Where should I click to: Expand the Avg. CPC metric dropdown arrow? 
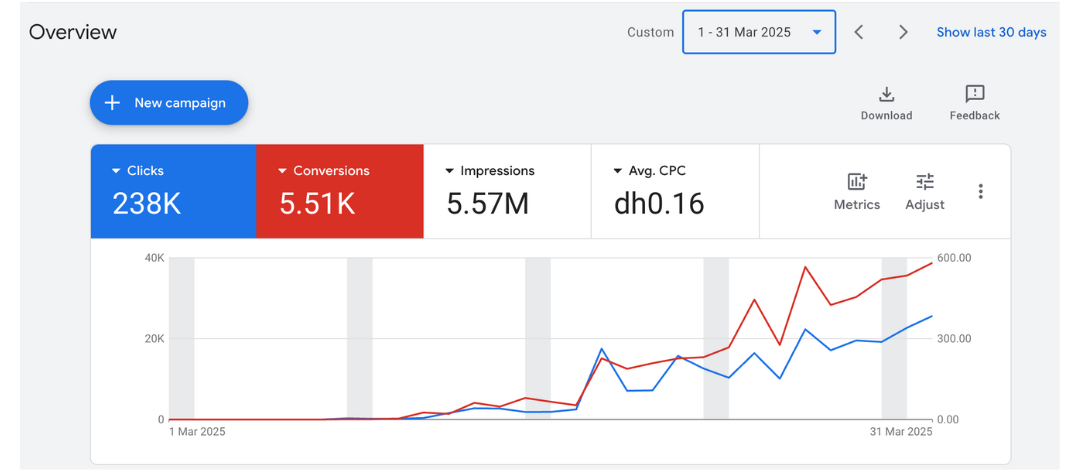618,171
